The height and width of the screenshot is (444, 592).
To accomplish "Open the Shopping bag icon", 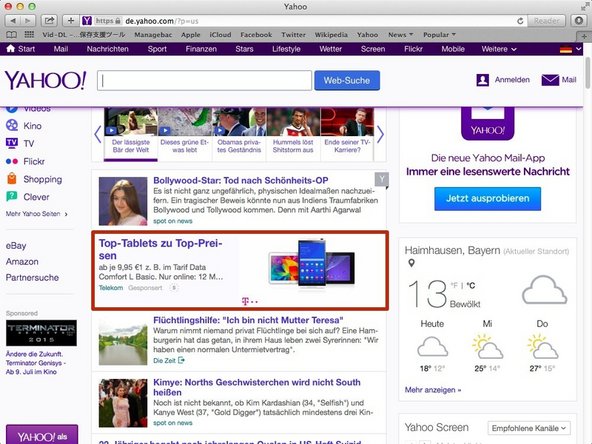I will coord(12,178).
